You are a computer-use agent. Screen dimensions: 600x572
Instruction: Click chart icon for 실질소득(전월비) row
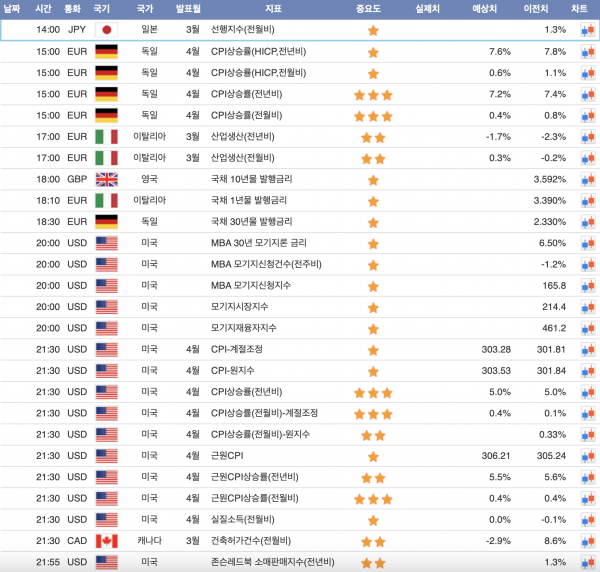coord(587,520)
